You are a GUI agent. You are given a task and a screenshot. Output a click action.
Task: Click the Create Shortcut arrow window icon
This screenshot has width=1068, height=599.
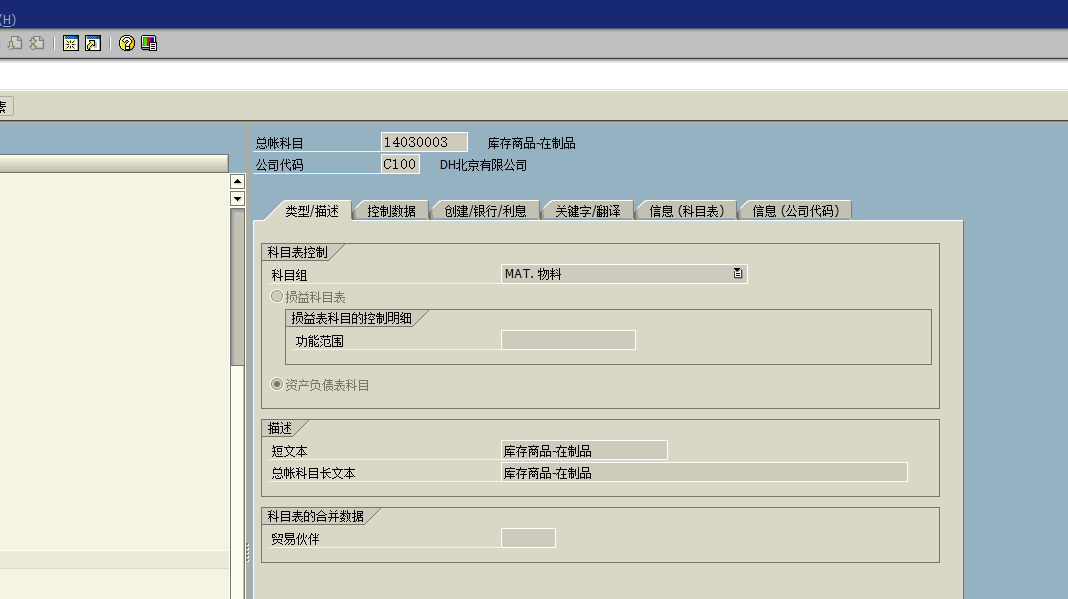coord(93,44)
